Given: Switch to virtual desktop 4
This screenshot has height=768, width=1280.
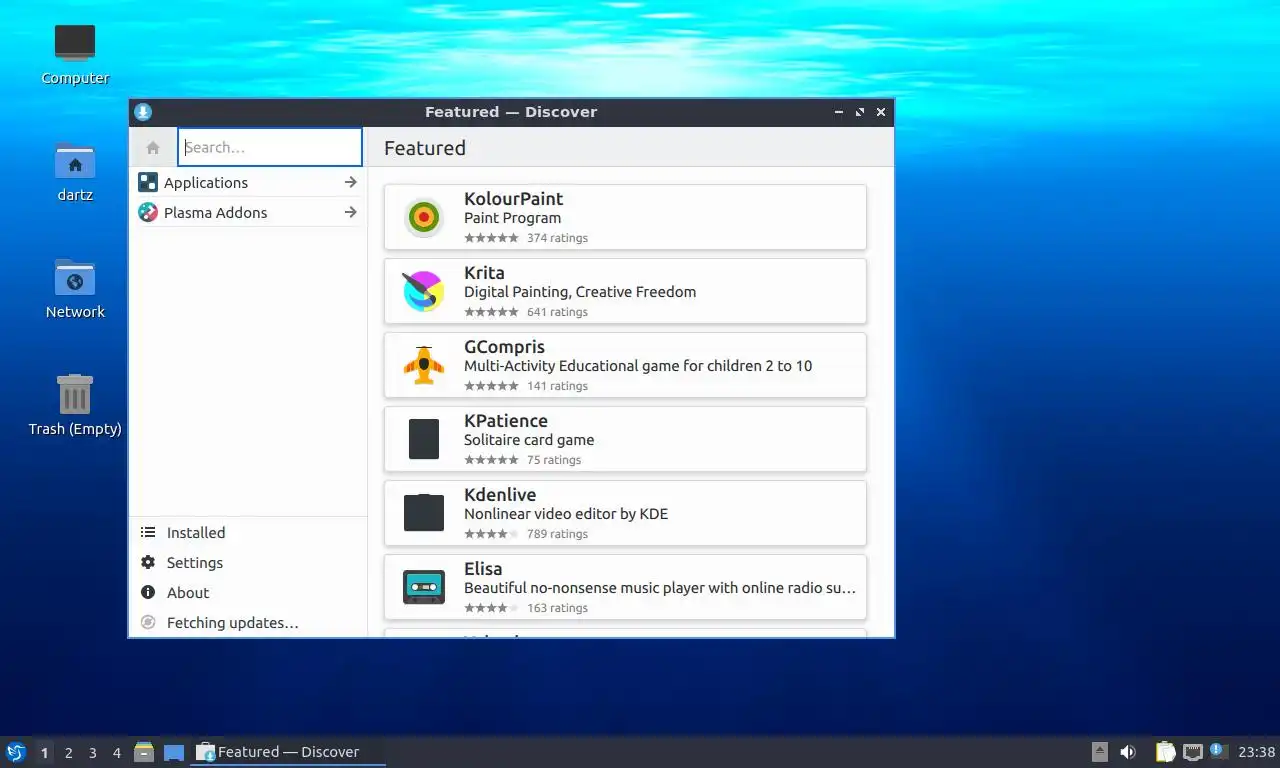Looking at the screenshot, I should (117, 752).
